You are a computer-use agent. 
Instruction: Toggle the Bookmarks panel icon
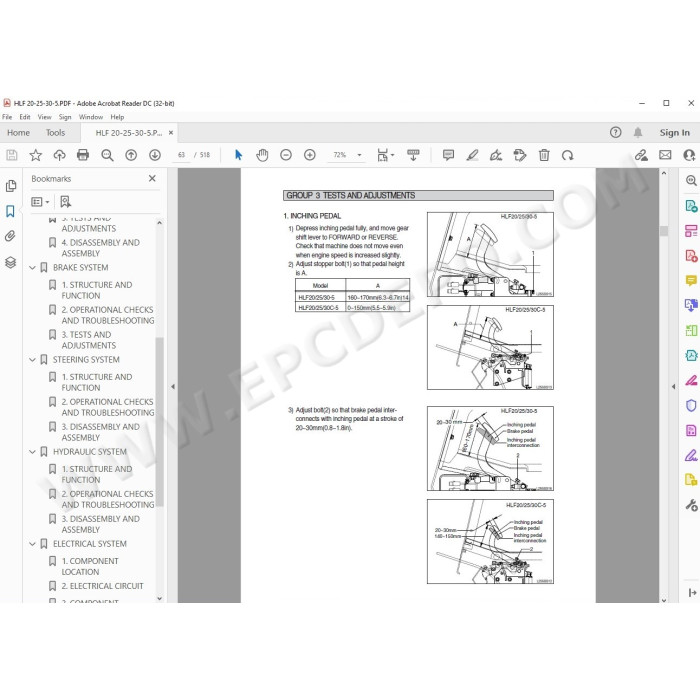pyautogui.click(x=11, y=211)
